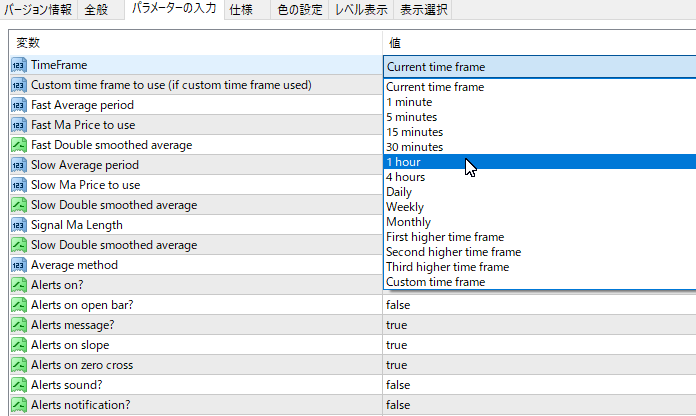696x416 pixels.
Task: Pick First higher time frame option
Action: pyautogui.click(x=445, y=237)
